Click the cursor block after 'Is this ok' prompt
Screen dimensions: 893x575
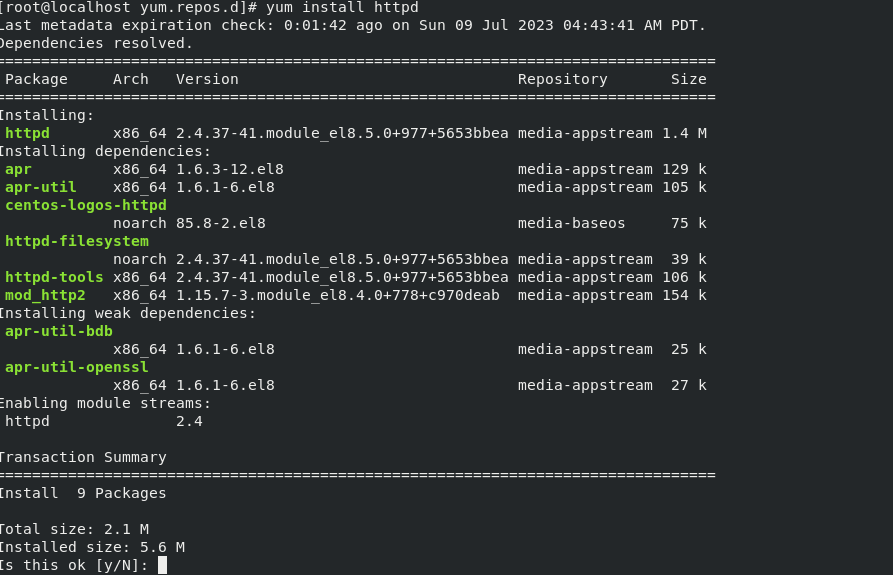(x=162, y=565)
